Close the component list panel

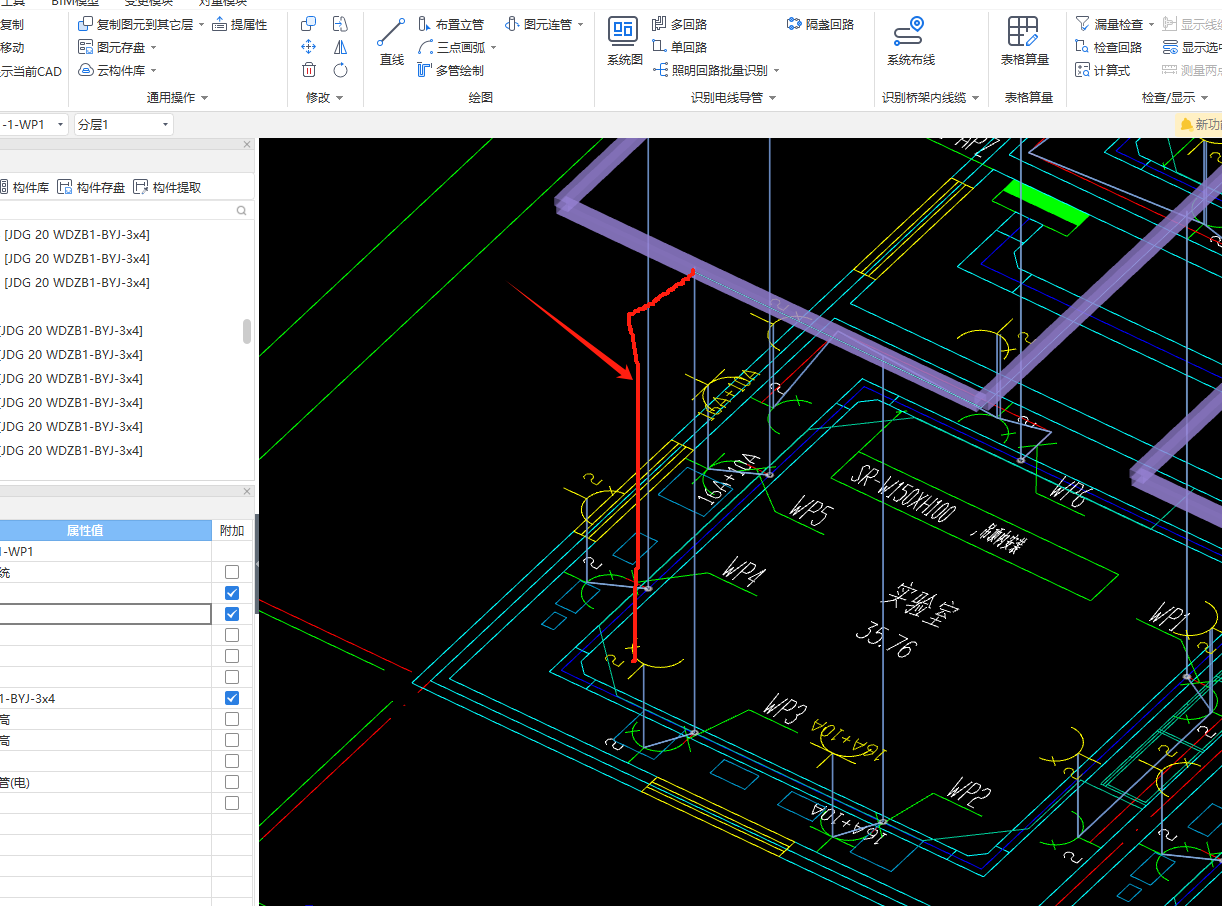247,144
